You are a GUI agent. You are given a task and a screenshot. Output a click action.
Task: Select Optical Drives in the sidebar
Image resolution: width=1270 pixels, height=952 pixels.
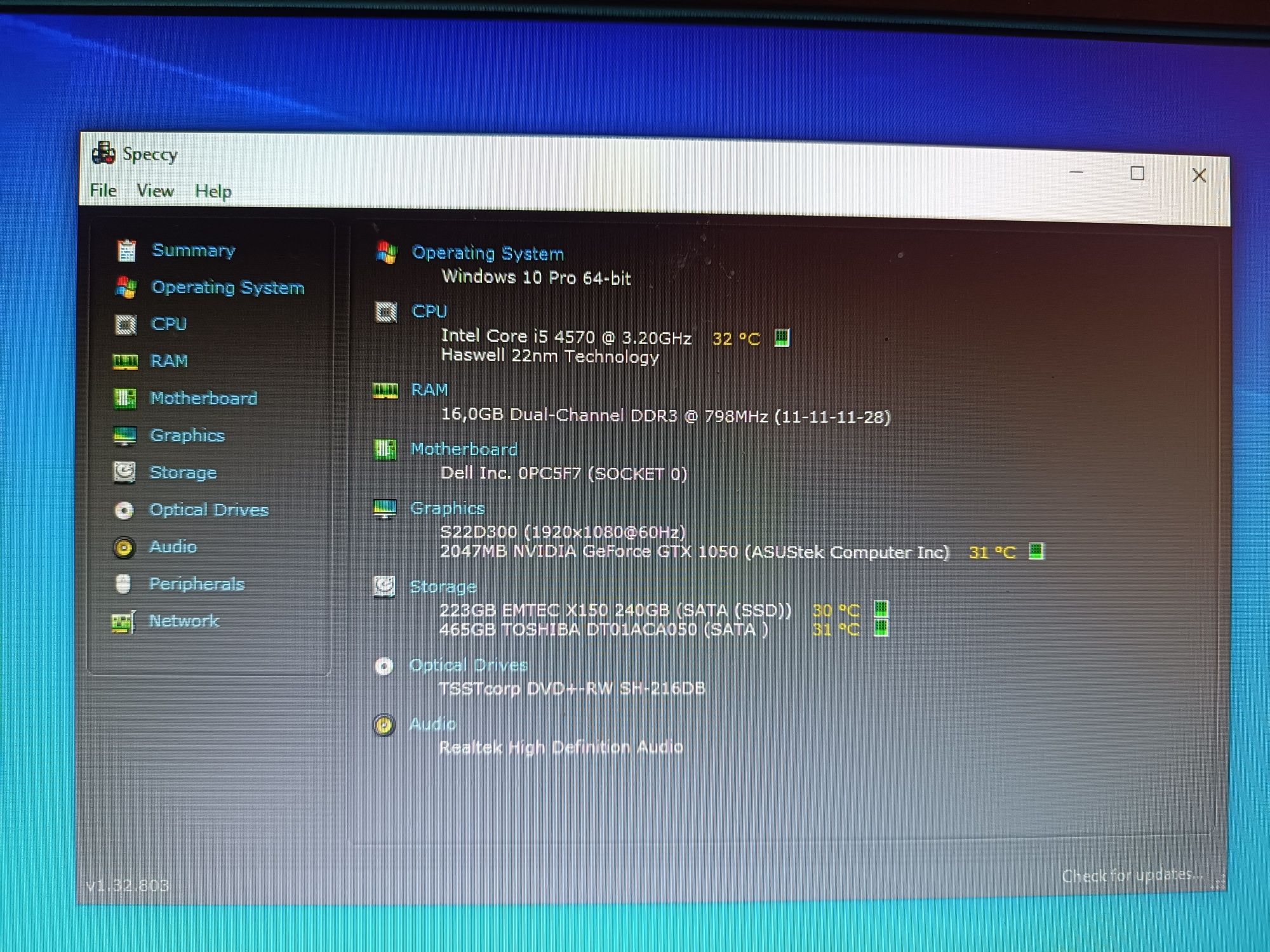(x=209, y=510)
